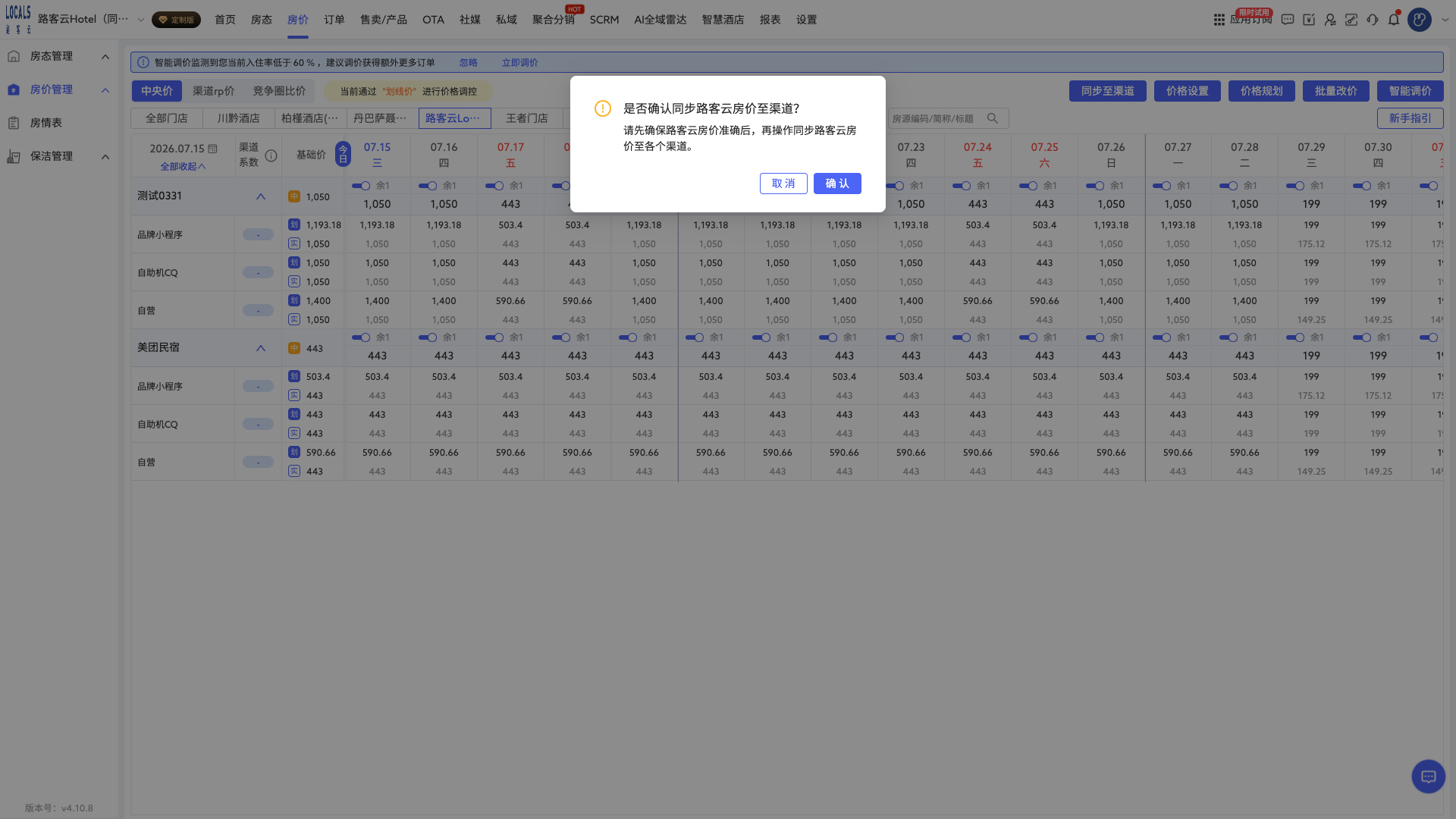Screen dimensions: 1456x819
Task: Open customer service headset icon
Action: tap(1373, 20)
